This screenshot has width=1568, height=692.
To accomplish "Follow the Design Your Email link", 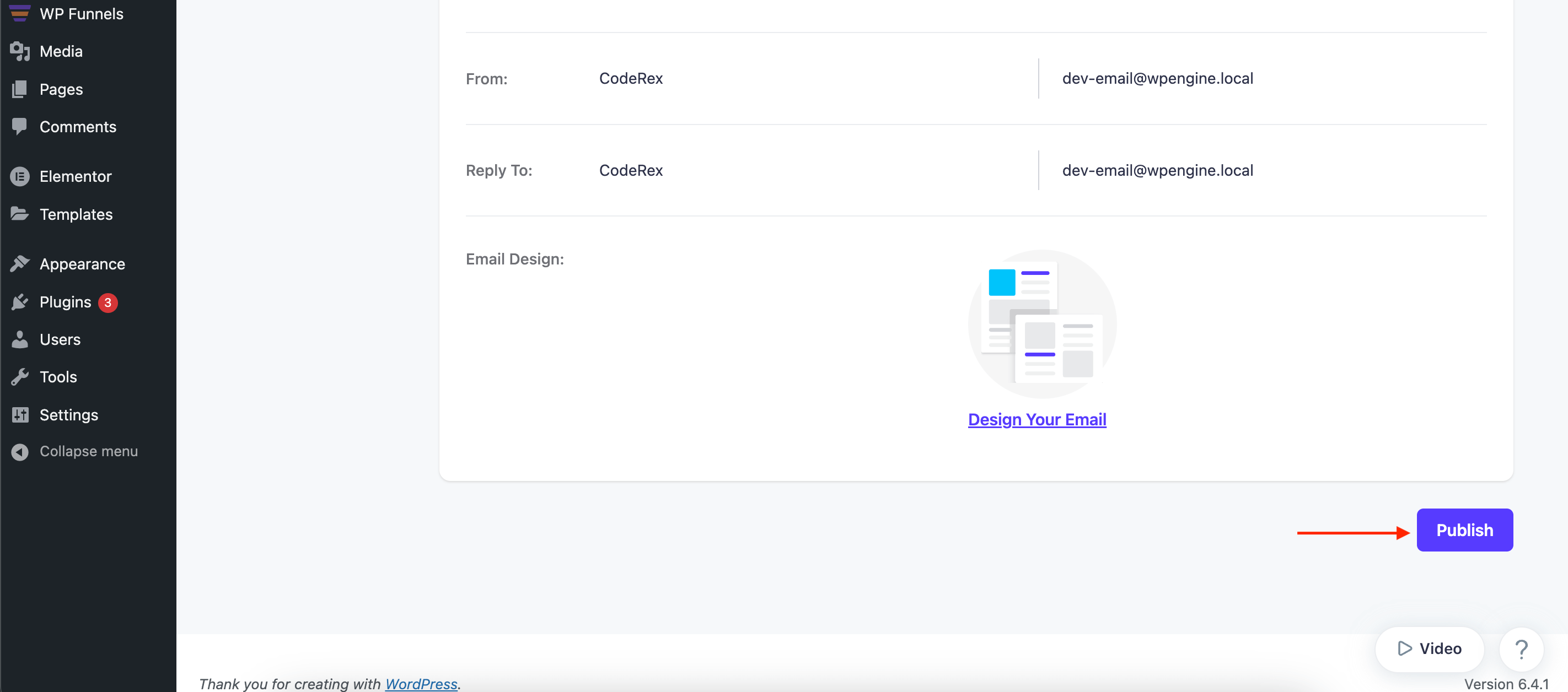I will pos(1037,420).
